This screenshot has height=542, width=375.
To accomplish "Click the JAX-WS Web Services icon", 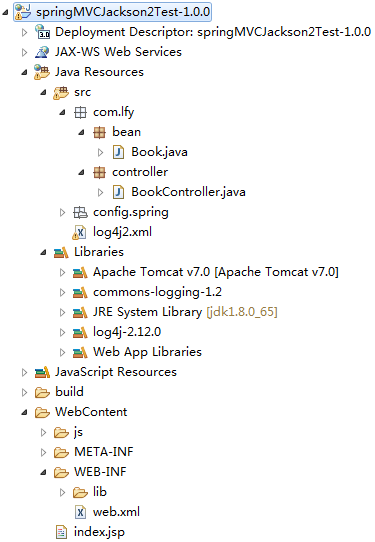I will (x=42, y=52).
